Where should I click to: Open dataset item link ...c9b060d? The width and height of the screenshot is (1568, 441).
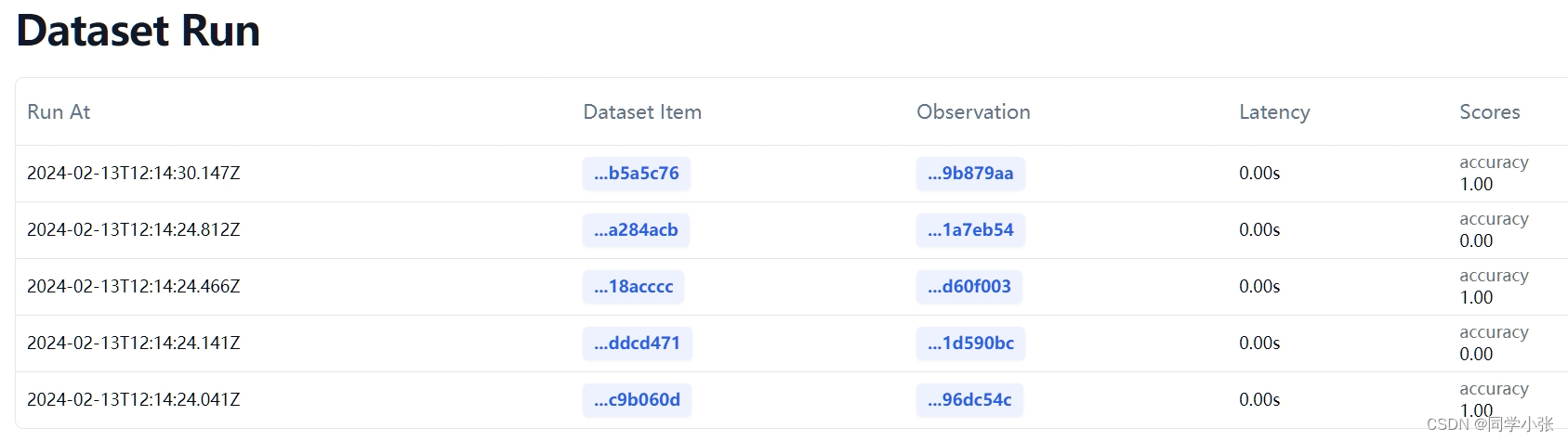[637, 400]
